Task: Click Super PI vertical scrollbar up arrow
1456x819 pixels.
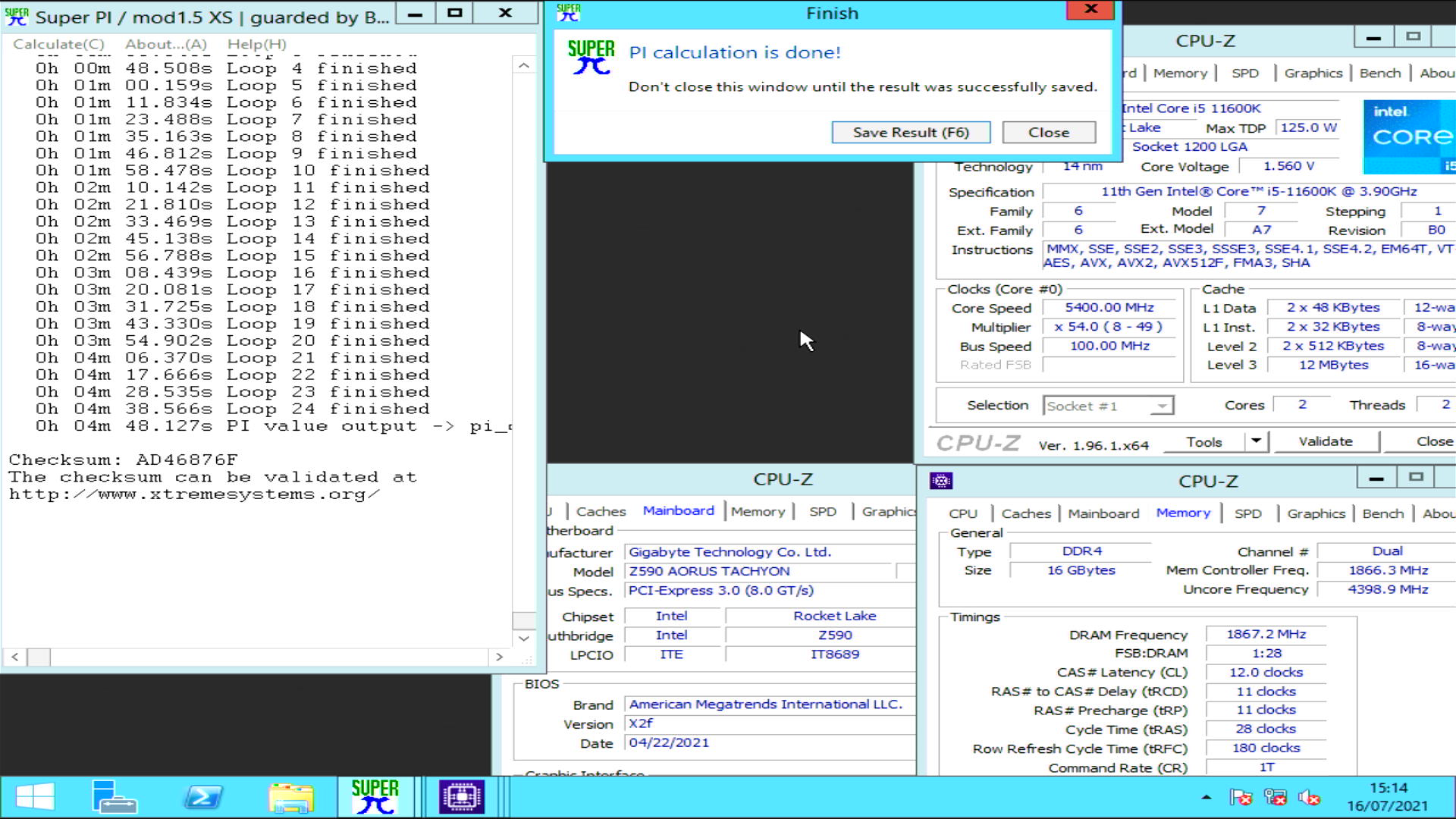Action: coord(523,66)
